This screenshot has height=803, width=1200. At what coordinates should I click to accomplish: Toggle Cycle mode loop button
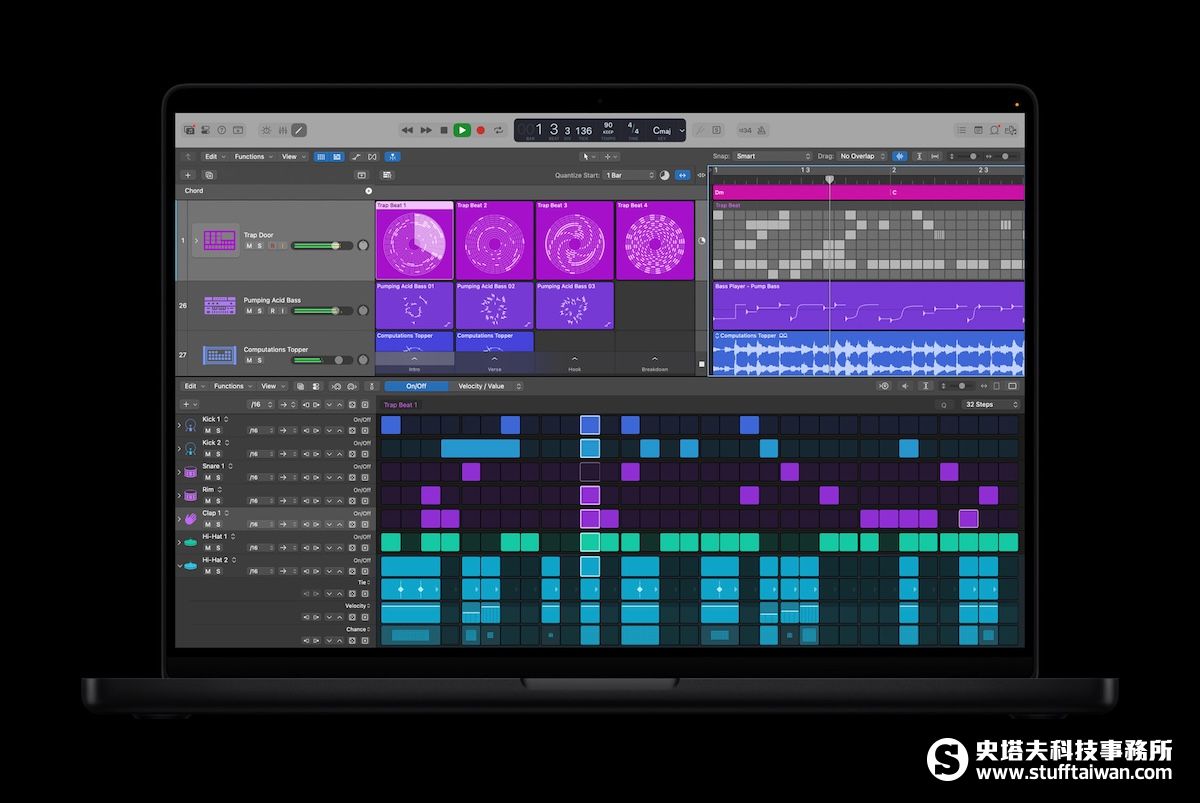pos(498,130)
